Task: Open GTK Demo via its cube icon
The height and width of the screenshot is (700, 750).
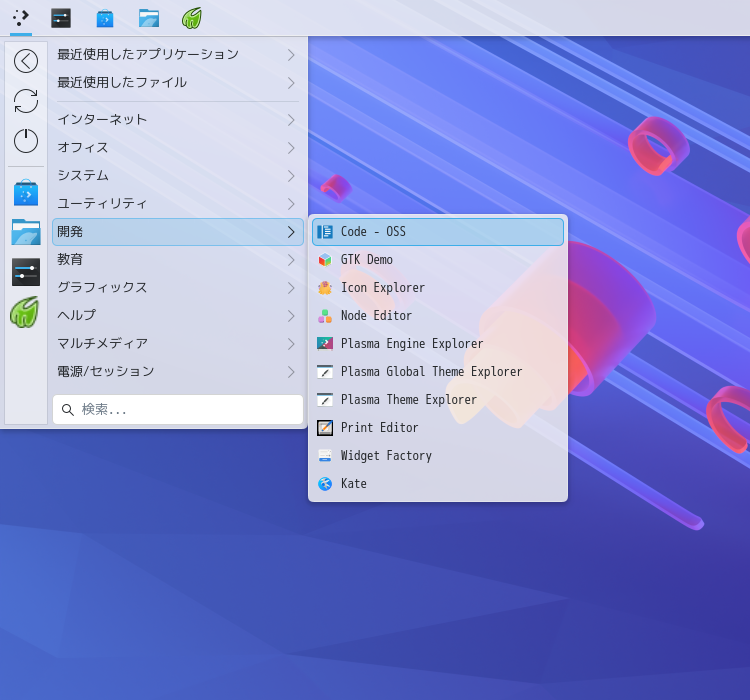Action: coord(325,260)
